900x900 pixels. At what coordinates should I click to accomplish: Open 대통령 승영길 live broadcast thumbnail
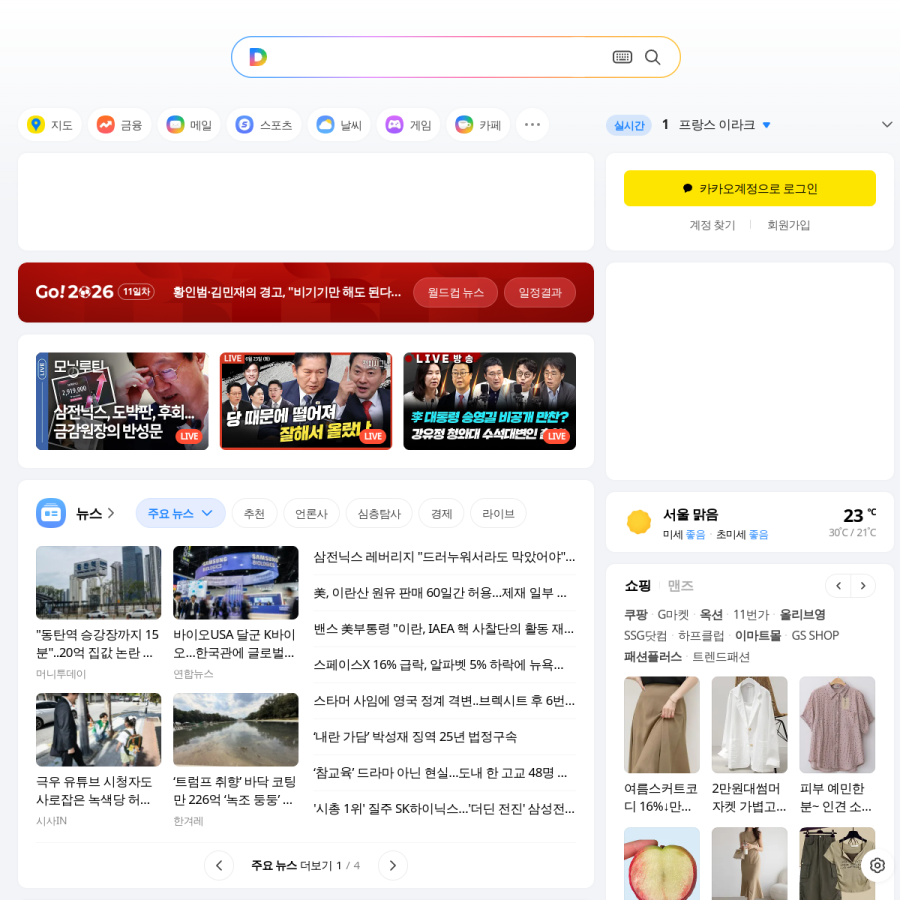click(x=490, y=401)
